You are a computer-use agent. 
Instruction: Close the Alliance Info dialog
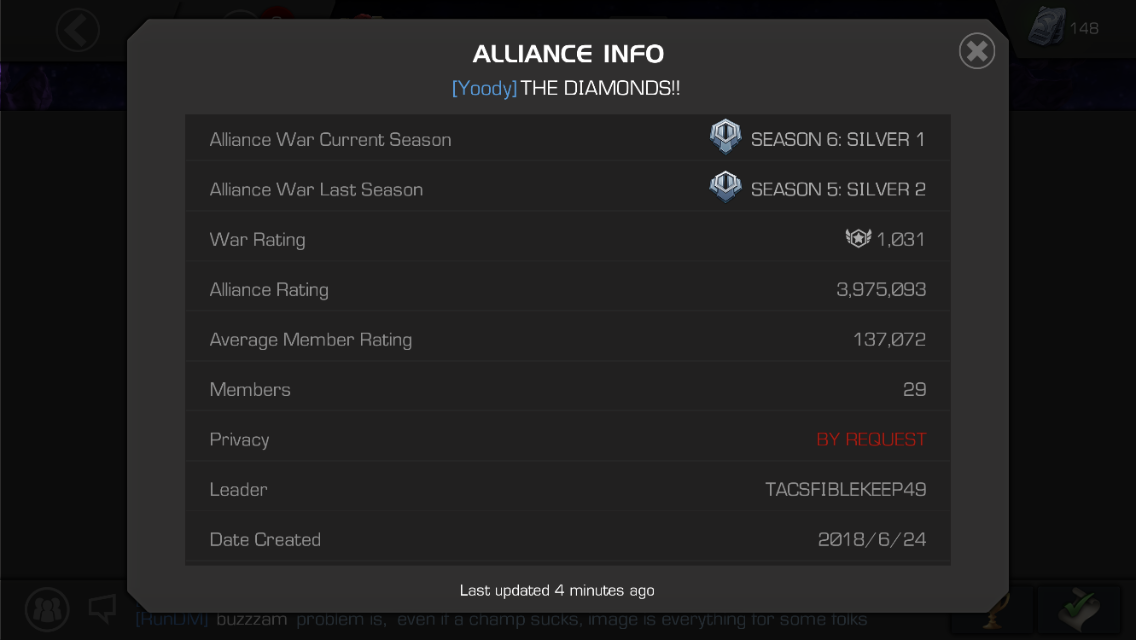point(977,51)
